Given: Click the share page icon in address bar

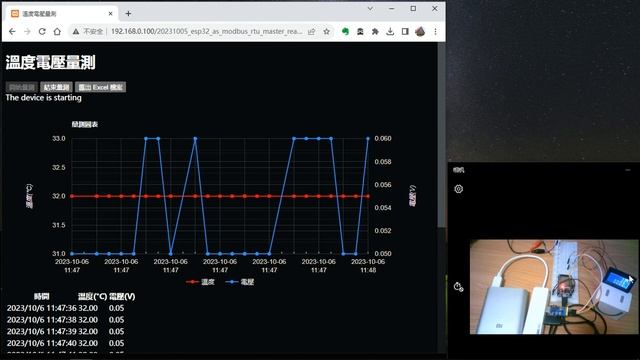Looking at the screenshot, I should [x=311, y=31].
